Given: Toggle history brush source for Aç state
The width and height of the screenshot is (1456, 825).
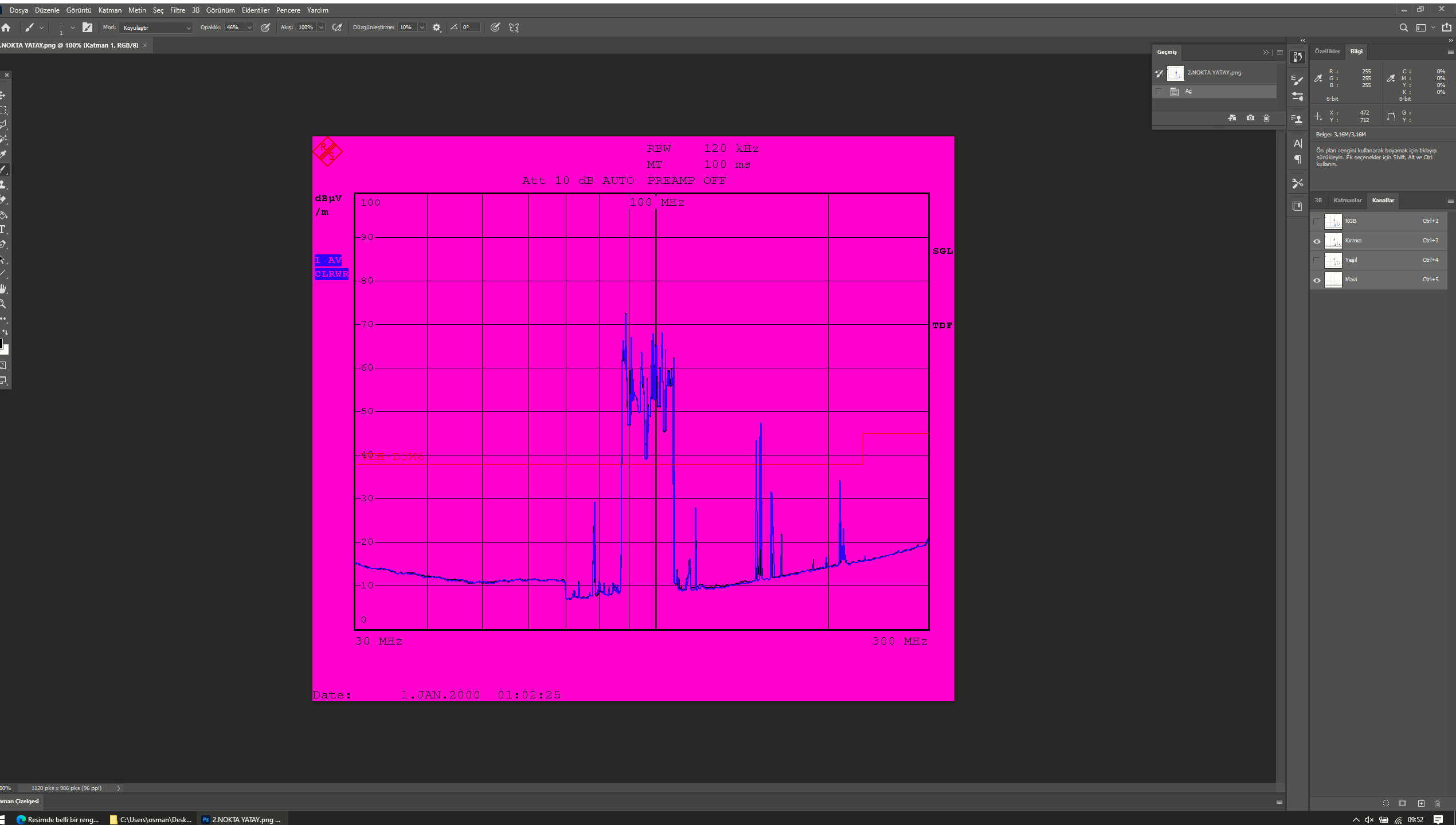Looking at the screenshot, I should tap(1160, 92).
